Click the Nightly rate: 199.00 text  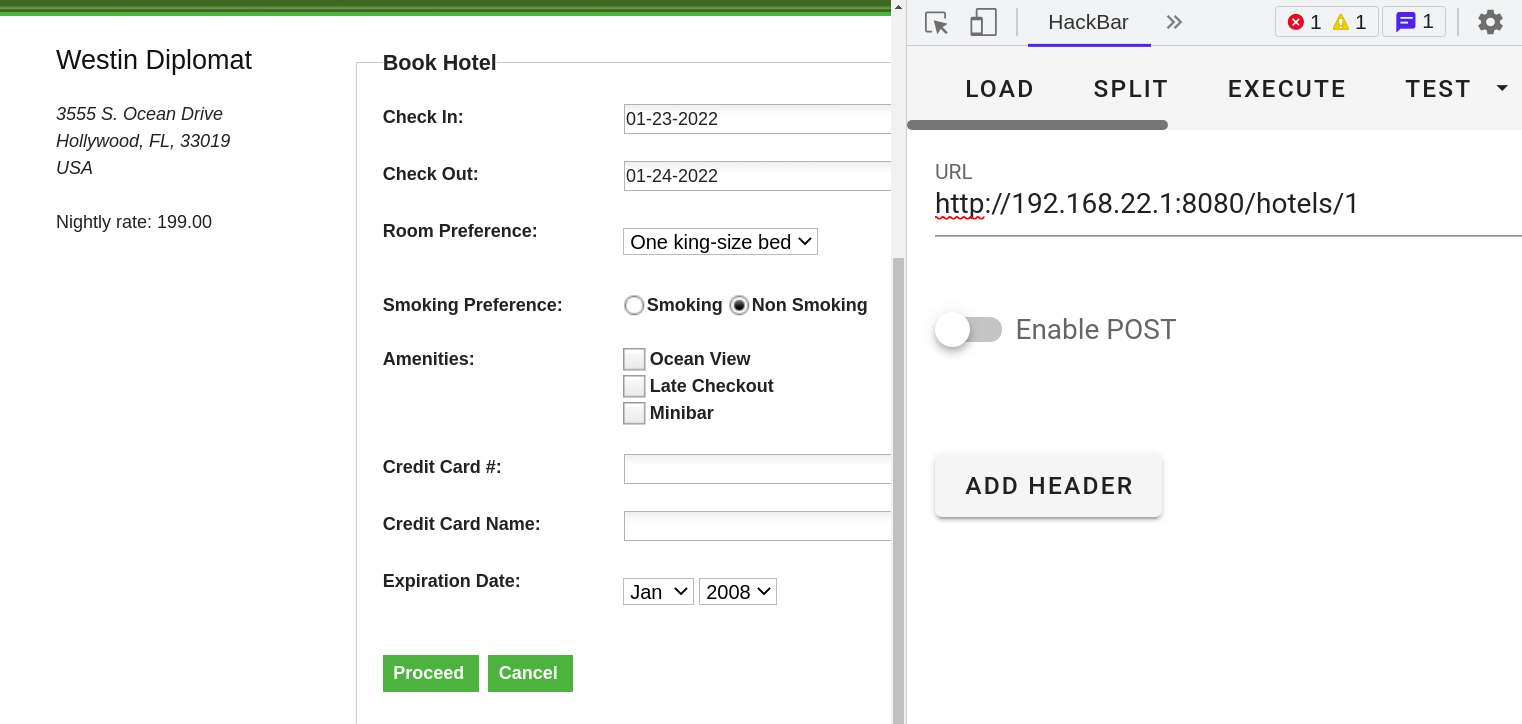point(134,222)
